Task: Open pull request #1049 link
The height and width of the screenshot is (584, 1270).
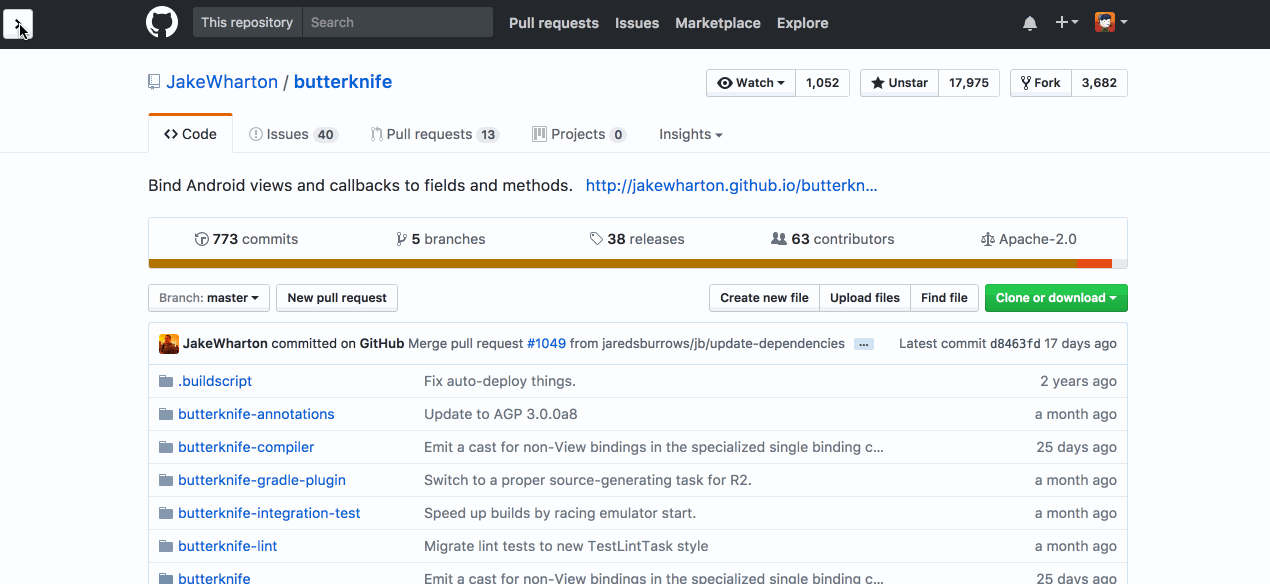Action: tap(546, 343)
